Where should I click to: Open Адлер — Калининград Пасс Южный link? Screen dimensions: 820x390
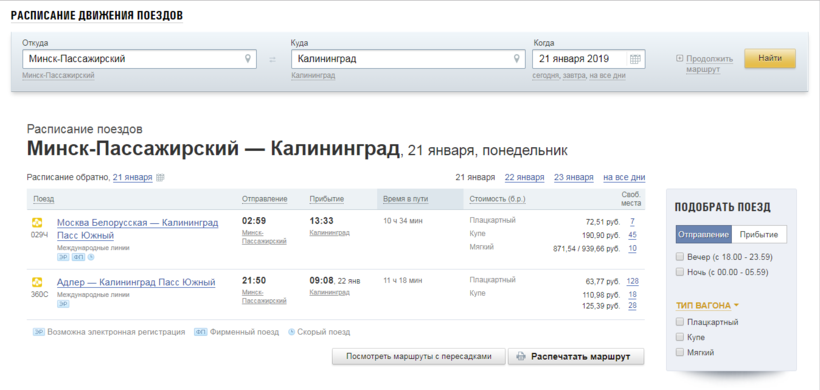coord(136,283)
